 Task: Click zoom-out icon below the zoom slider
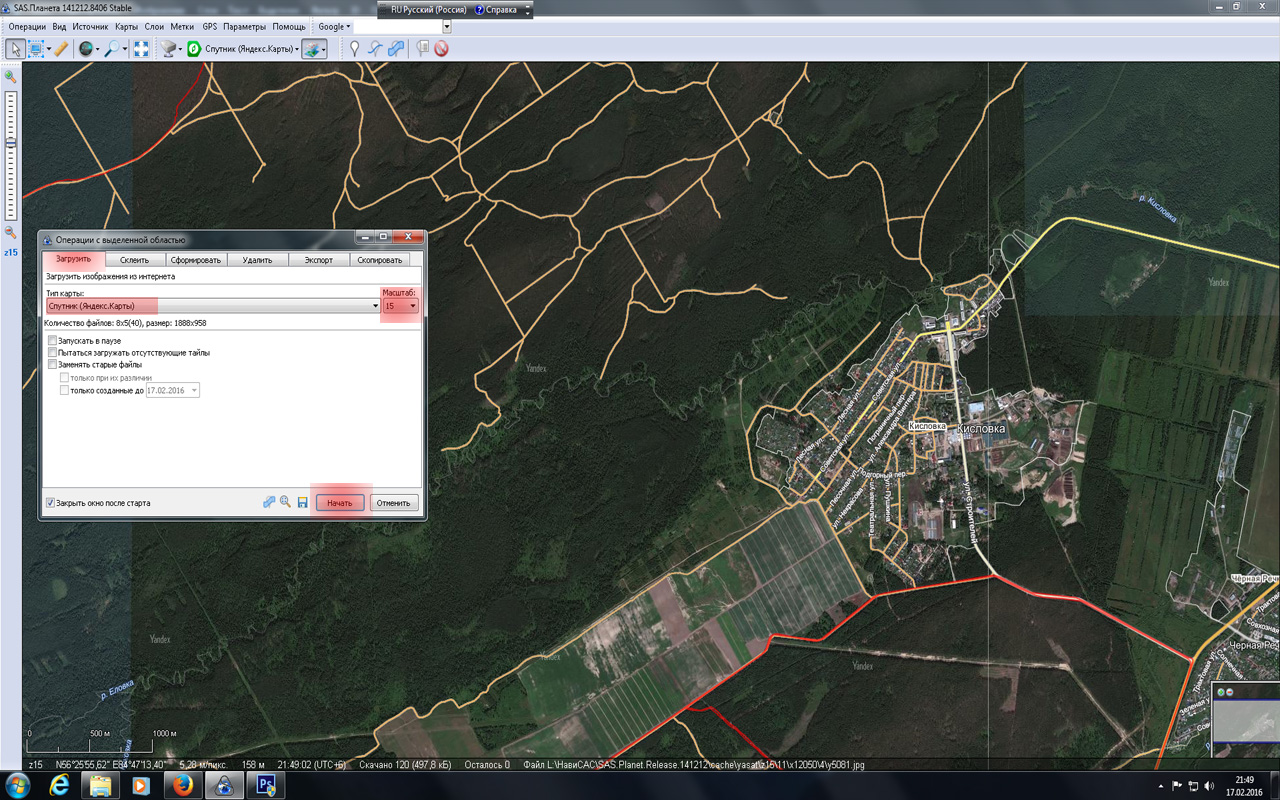point(11,232)
